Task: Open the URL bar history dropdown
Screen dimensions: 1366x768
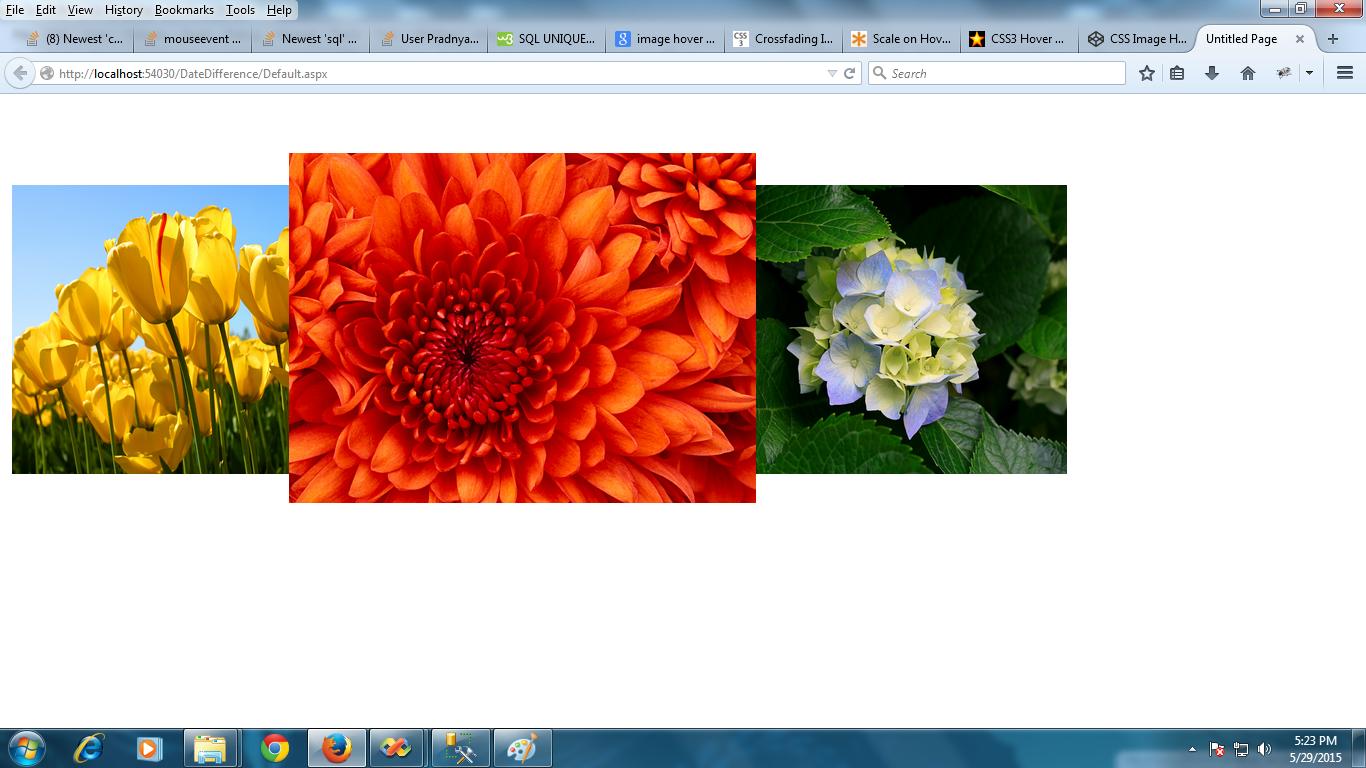Action: (831, 73)
